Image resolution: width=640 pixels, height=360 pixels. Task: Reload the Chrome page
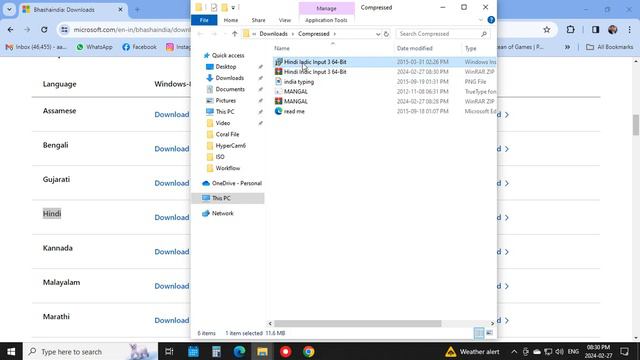tap(44, 29)
